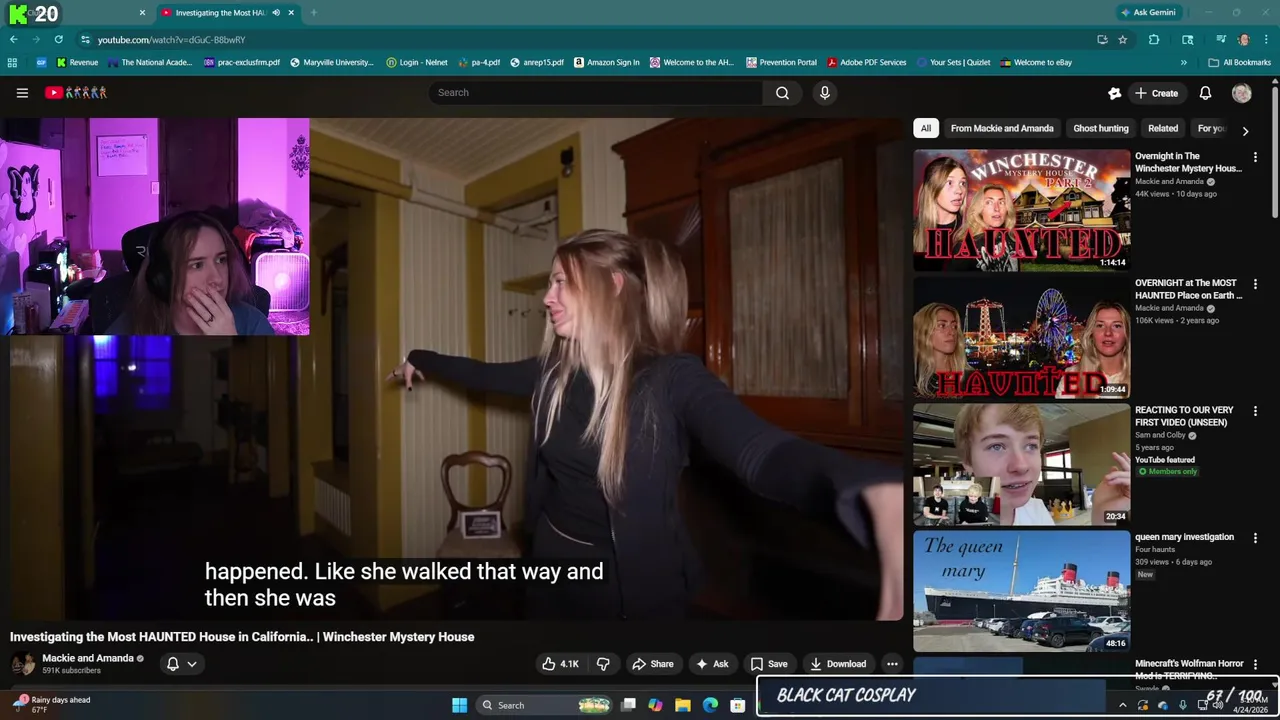This screenshot has width=1280, height=720.
Task: Reload the page using browser refresh icon
Action: point(58,39)
